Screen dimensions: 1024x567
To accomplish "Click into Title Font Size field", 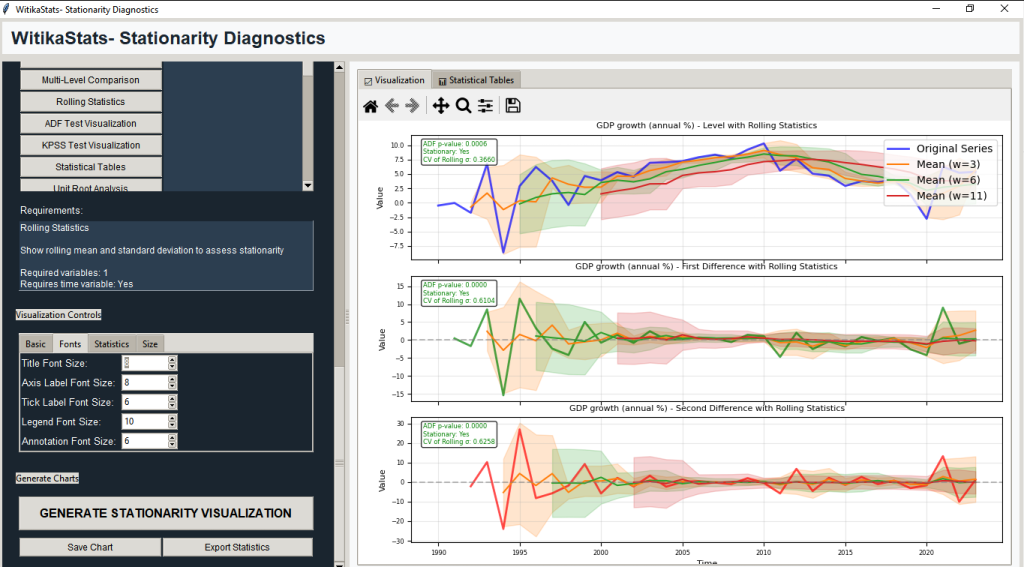I will pos(144,363).
